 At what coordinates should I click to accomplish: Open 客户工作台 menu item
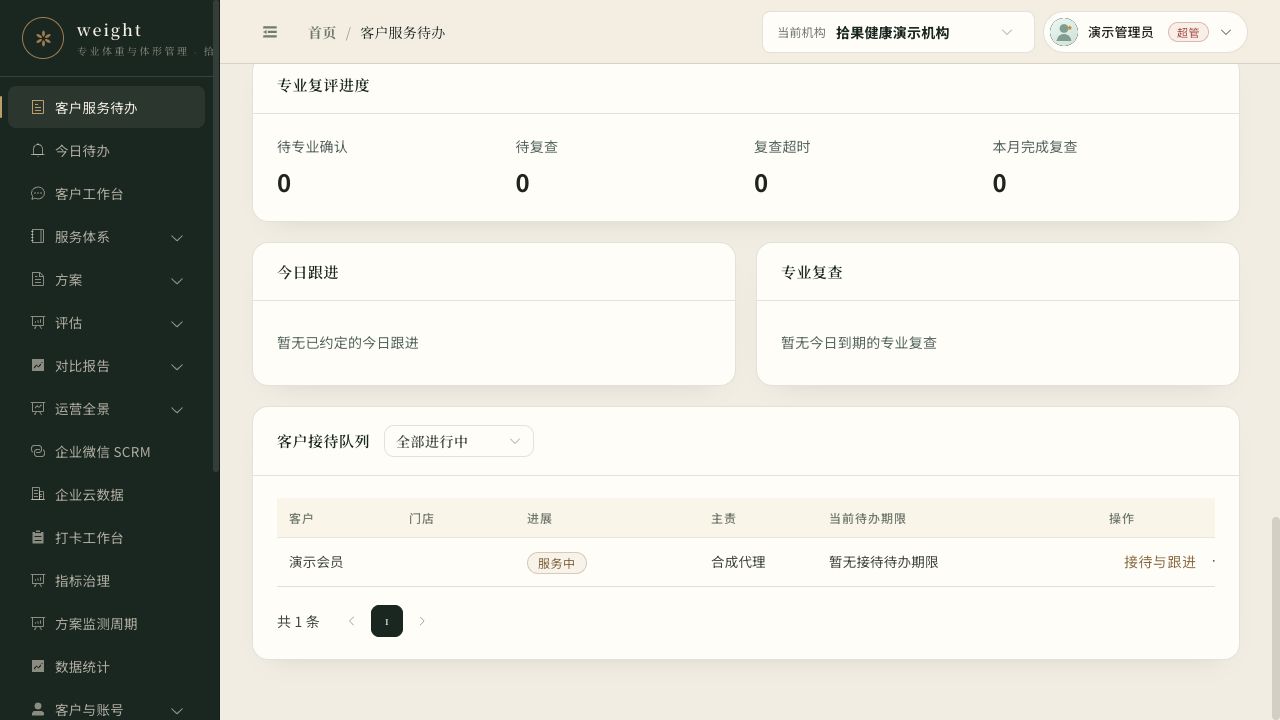point(106,193)
